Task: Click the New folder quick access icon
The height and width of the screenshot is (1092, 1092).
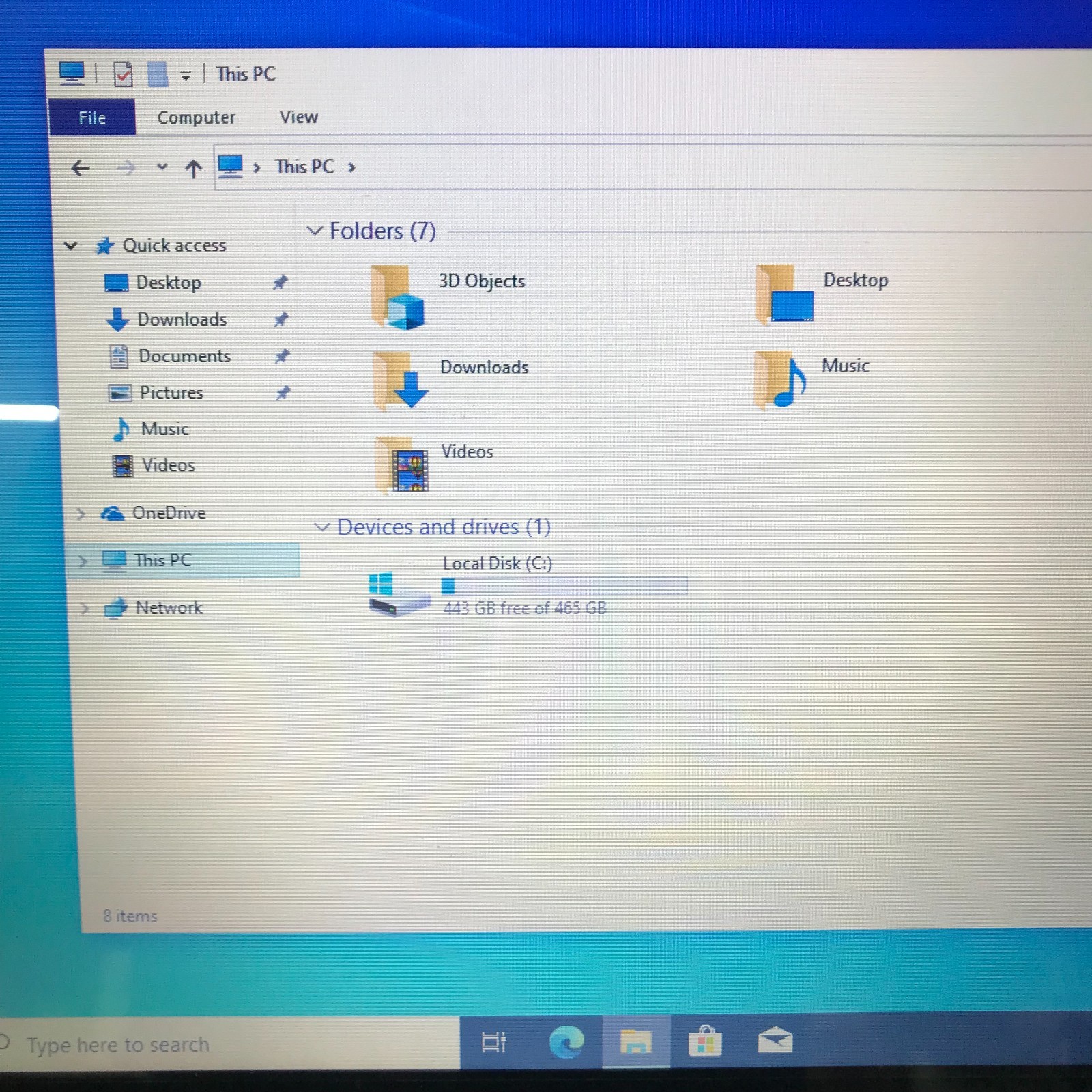Action: [158, 74]
